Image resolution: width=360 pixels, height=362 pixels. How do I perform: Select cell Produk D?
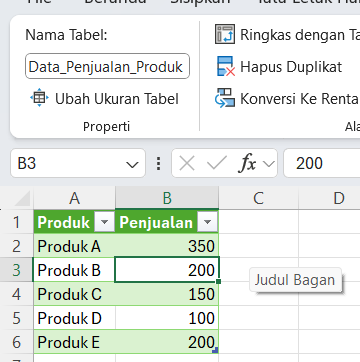pos(75,318)
